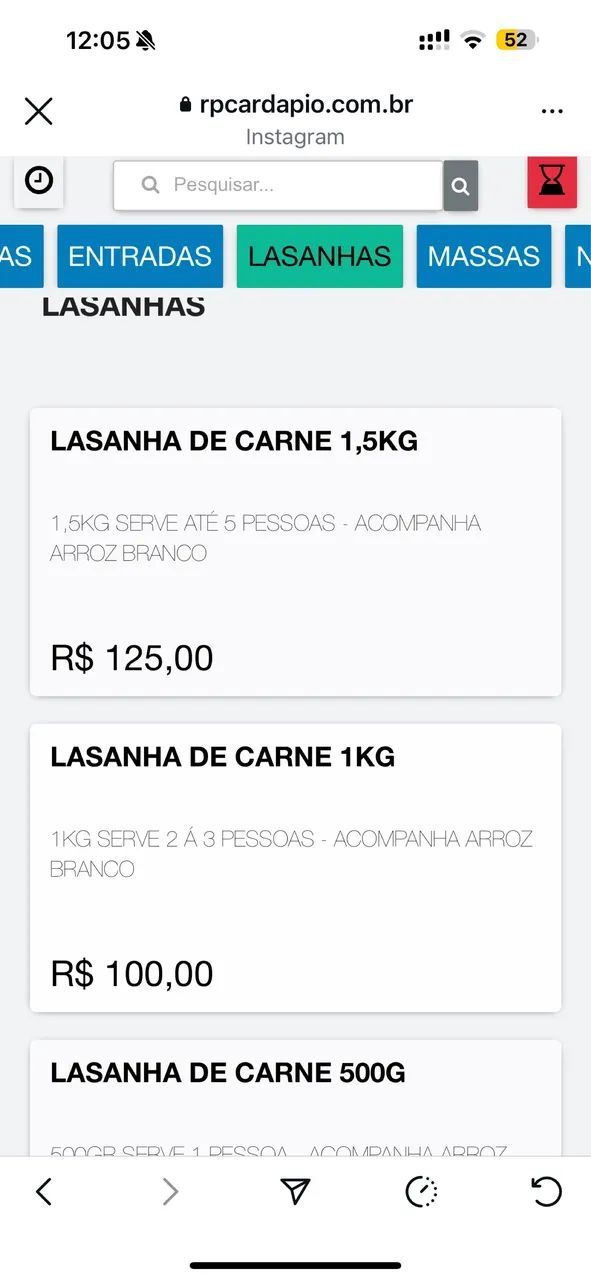591x1280 pixels.
Task: Select the ENTRADAS category tab
Action: point(140,256)
